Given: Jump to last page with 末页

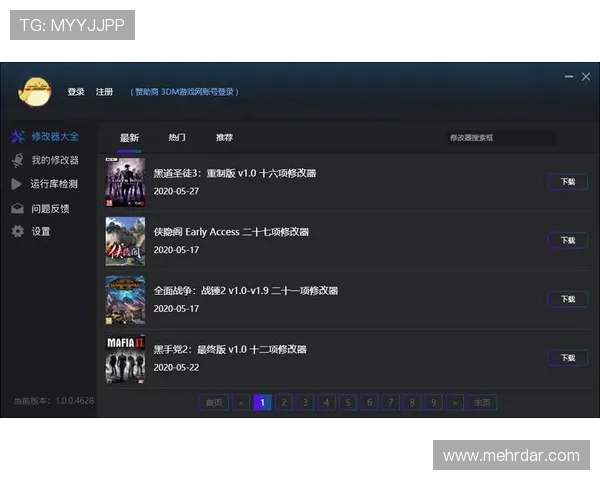Looking at the screenshot, I should [482, 403].
